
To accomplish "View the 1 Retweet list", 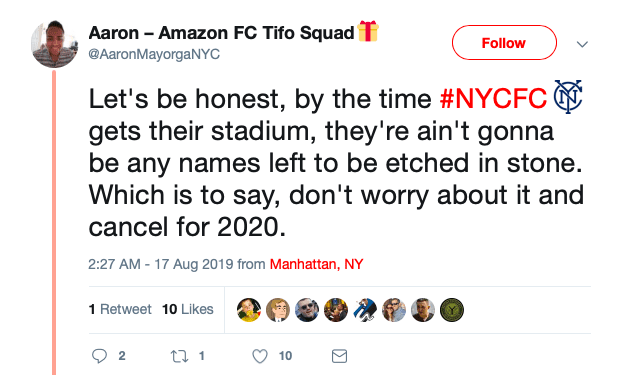I will pos(120,309).
